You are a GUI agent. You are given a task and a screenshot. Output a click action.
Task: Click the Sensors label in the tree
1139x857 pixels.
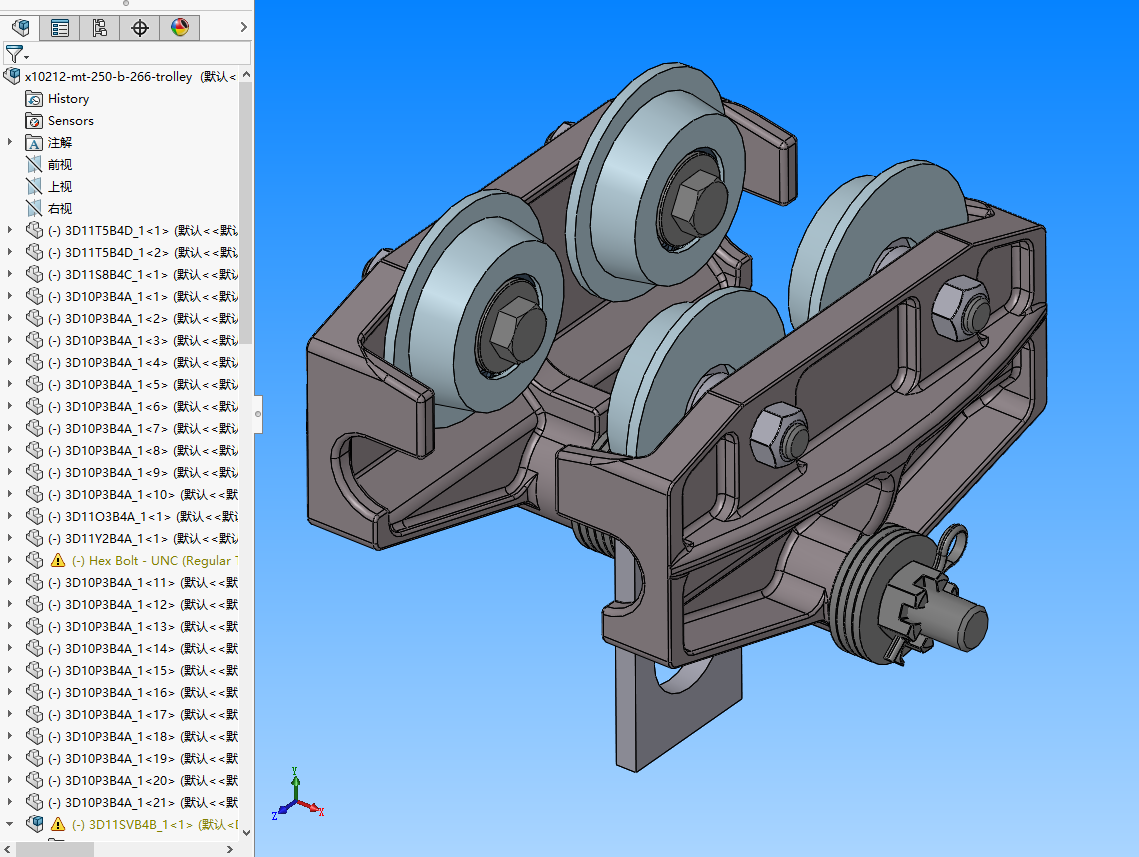70,121
